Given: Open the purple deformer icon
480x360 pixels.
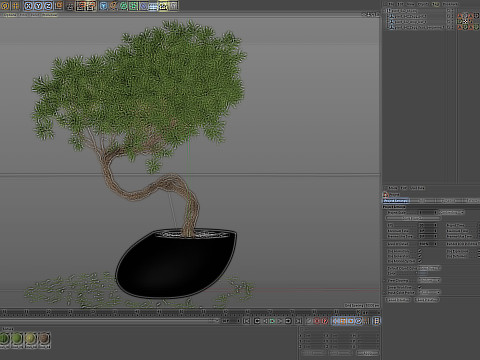Looking at the screenshot, I should point(144,6).
